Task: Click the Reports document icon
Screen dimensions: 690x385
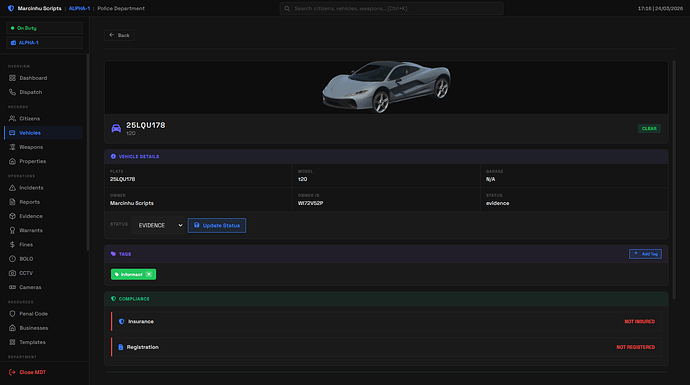Action: pos(12,202)
